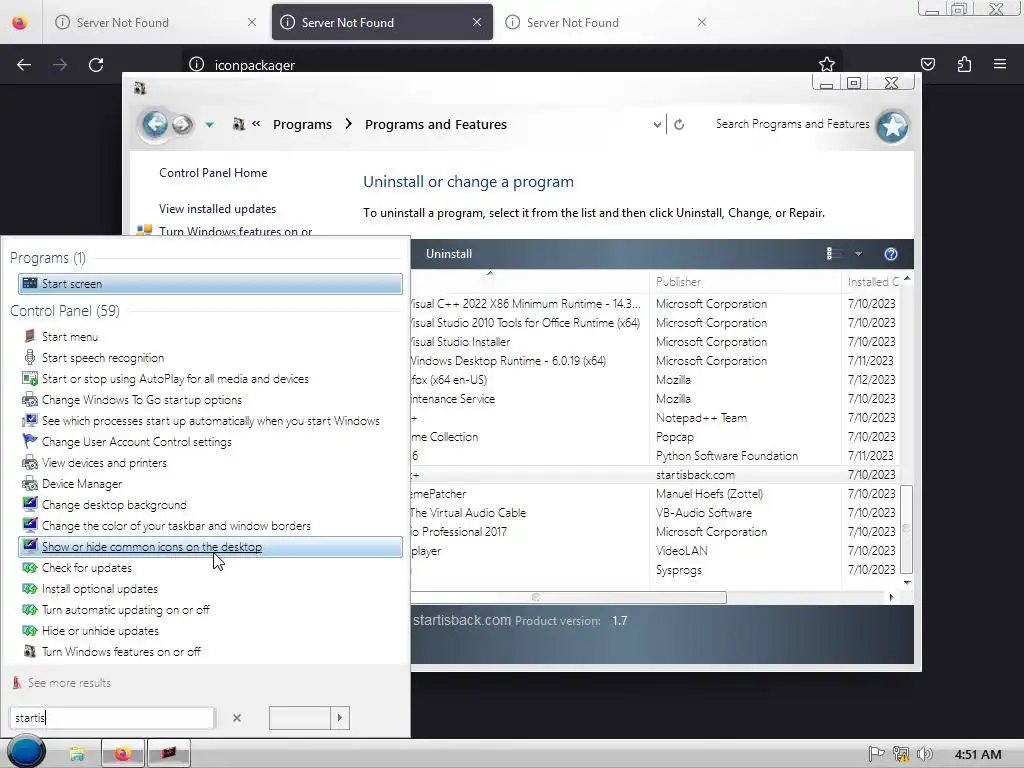Image resolution: width=1024 pixels, height=768 pixels.
Task: Open Control Panel Home link
Action: pos(213,173)
